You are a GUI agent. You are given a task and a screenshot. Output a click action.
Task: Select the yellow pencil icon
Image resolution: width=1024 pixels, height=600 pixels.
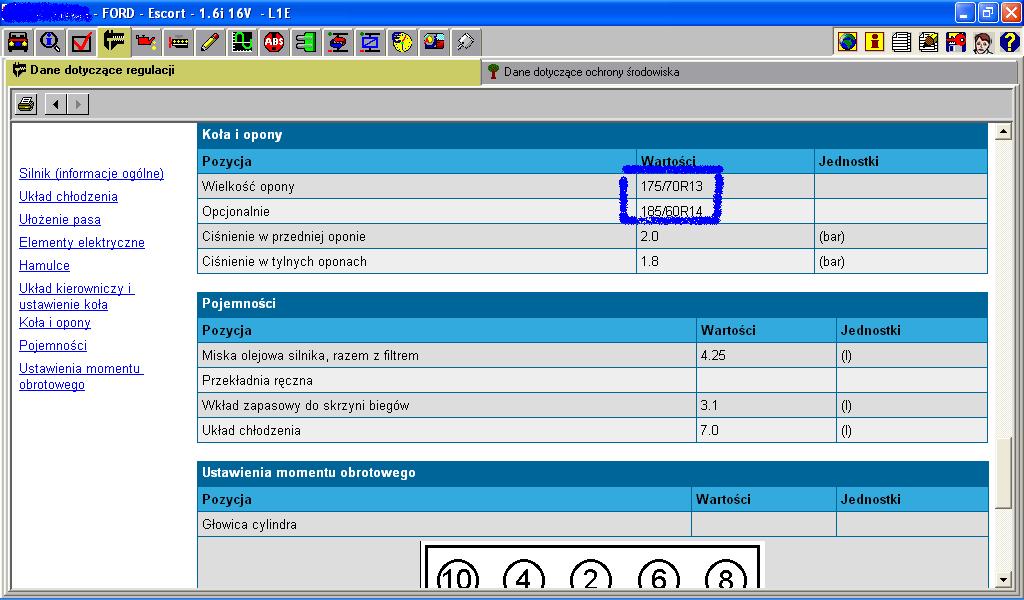click(x=210, y=42)
